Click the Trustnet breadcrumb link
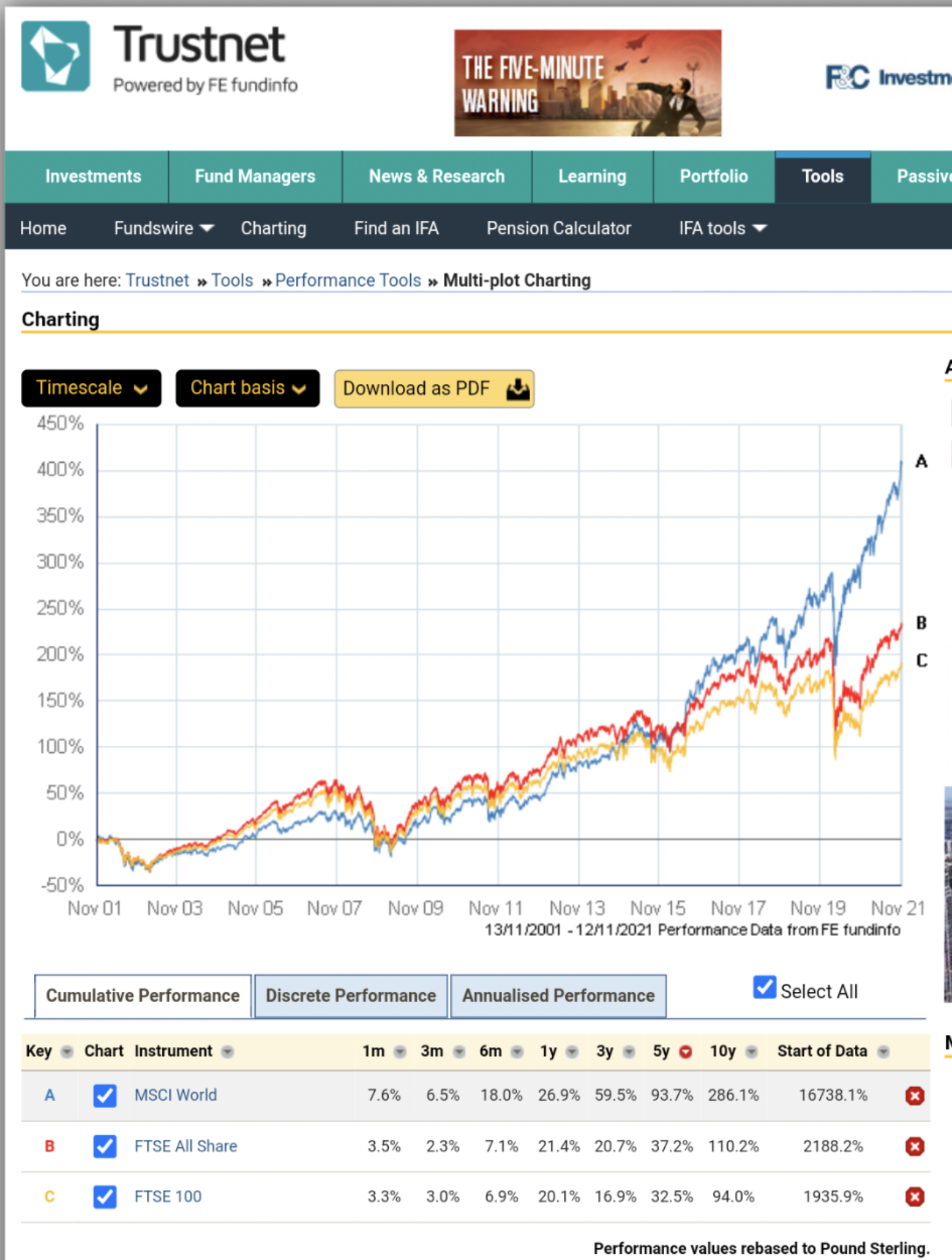 [157, 281]
